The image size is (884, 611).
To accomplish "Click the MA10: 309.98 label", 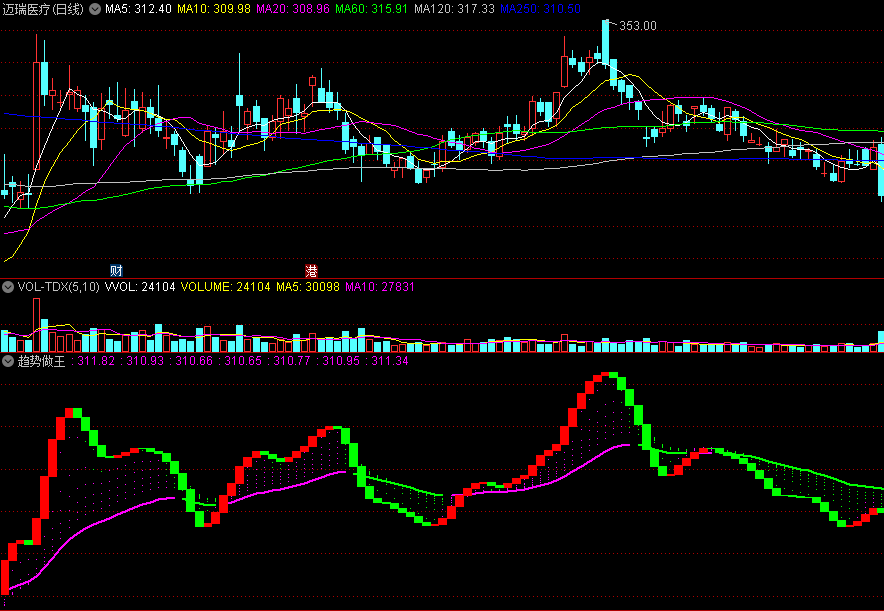I will coord(214,9).
